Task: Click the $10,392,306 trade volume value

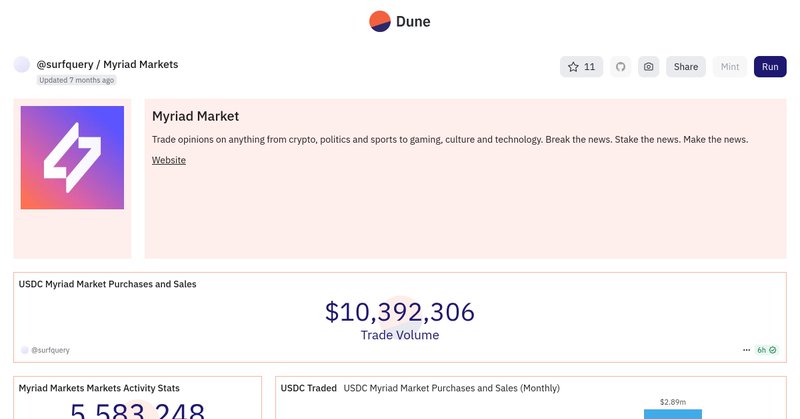Action: pyautogui.click(x=399, y=312)
